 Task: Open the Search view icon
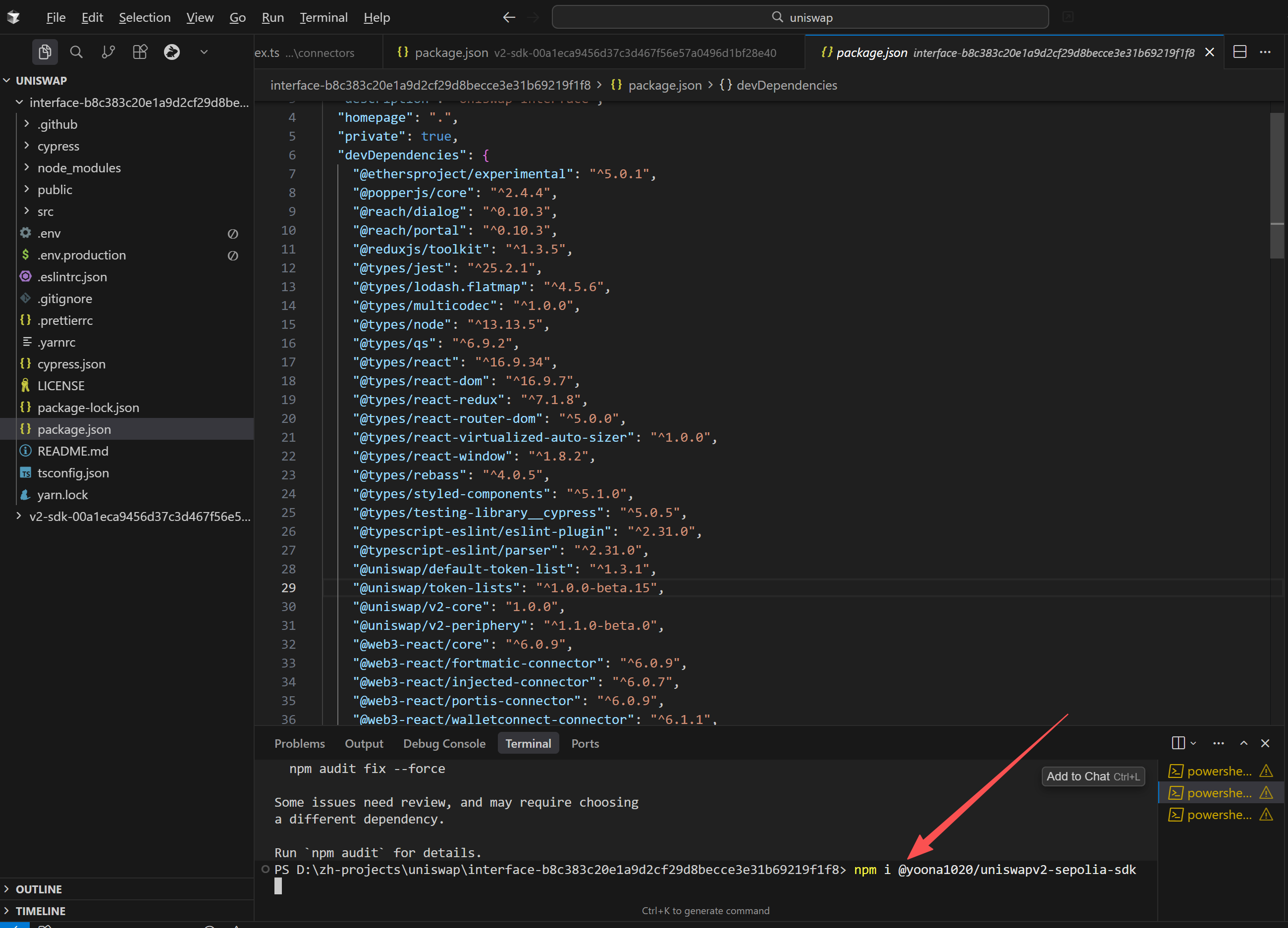tap(76, 52)
